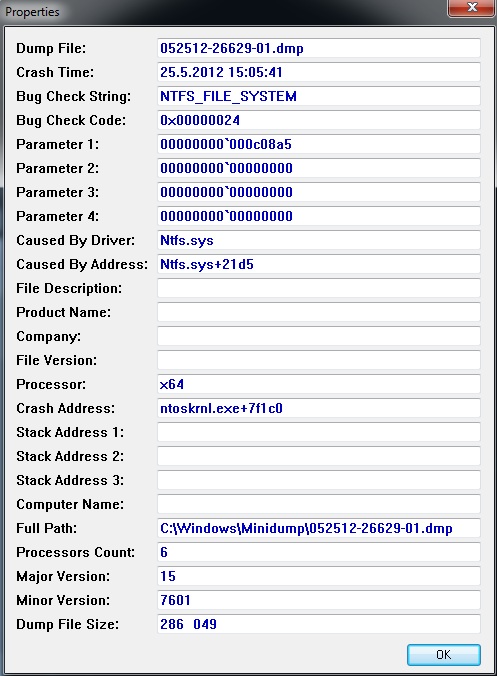Click the empty Computer Name field
The image size is (497, 676).
point(319,504)
